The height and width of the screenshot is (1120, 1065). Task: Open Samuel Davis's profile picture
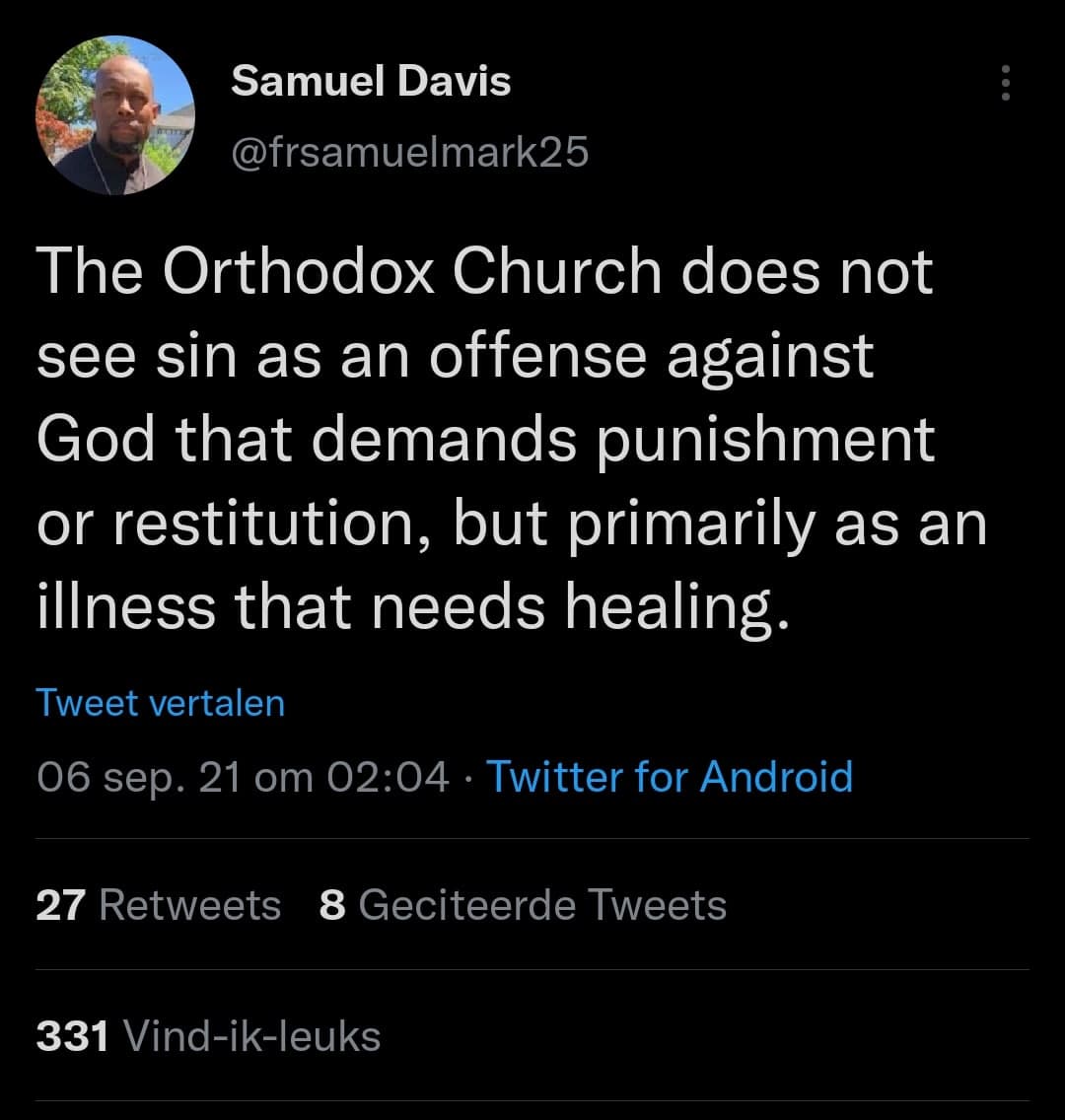(x=115, y=115)
